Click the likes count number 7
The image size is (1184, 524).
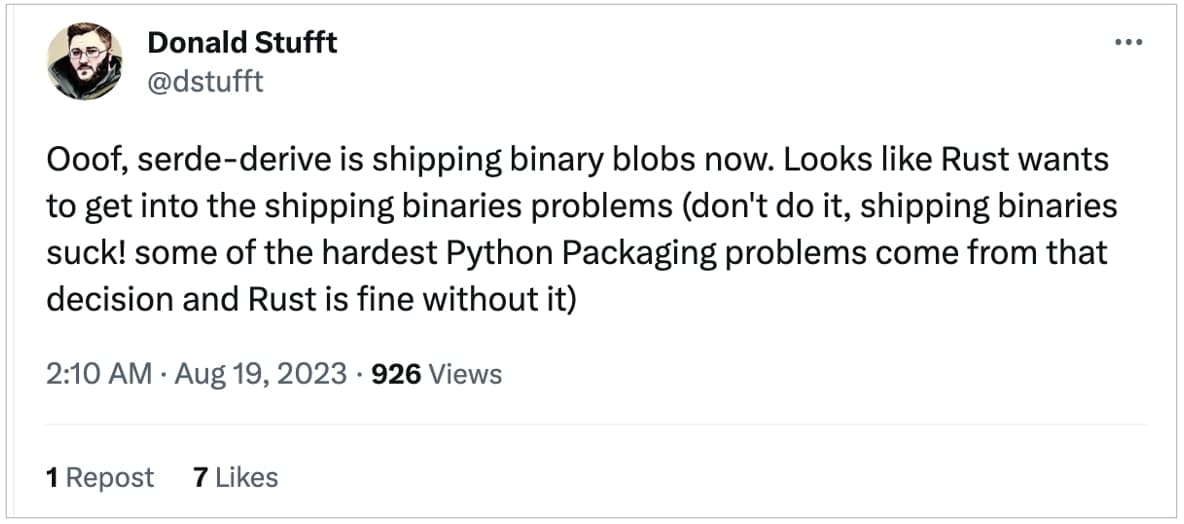point(200,478)
